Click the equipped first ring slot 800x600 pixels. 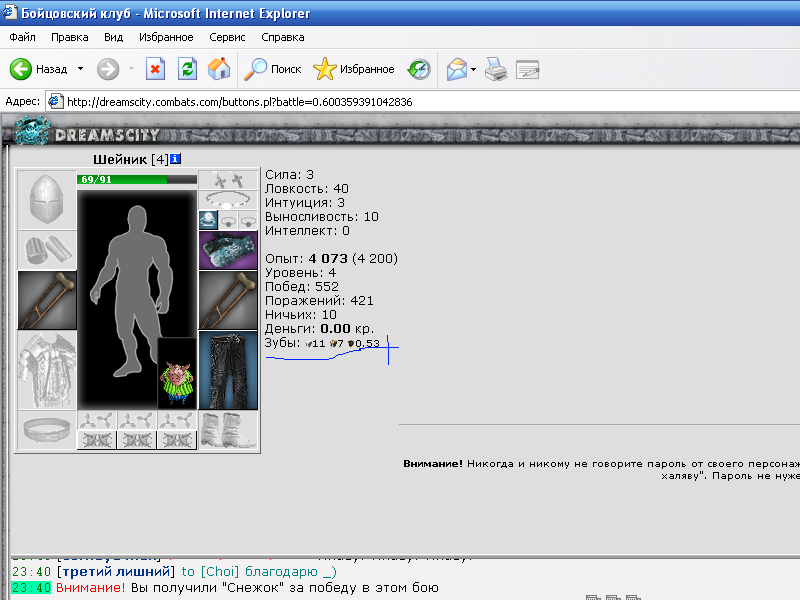[208, 220]
